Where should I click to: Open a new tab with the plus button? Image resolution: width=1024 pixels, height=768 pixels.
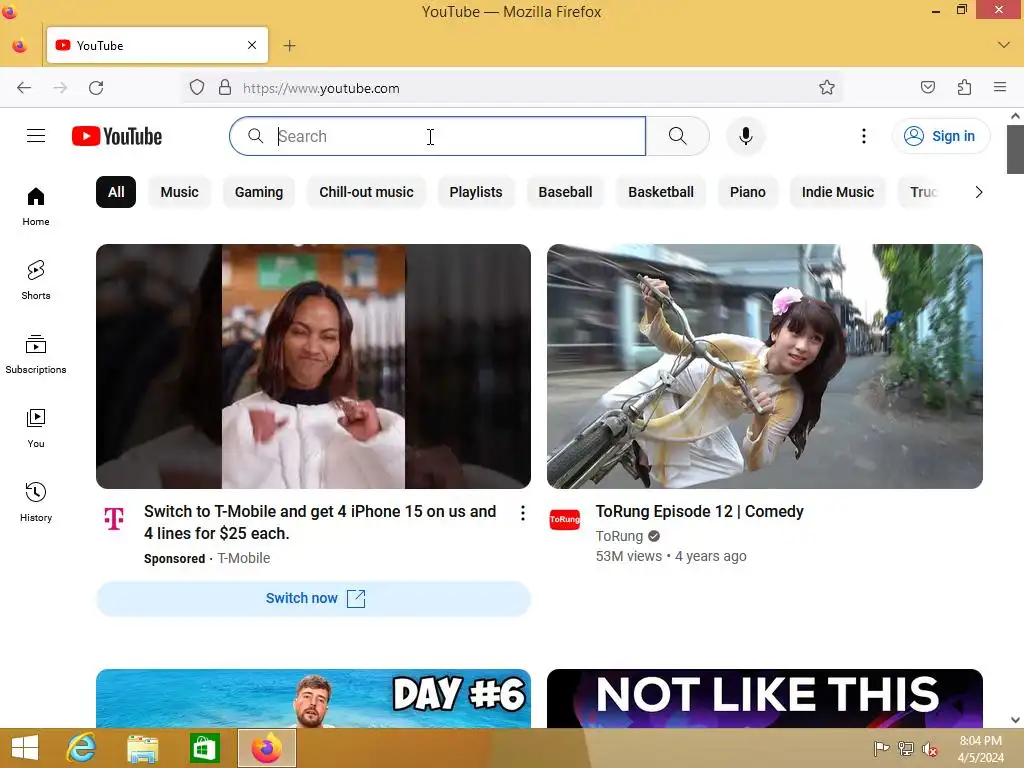tap(289, 45)
